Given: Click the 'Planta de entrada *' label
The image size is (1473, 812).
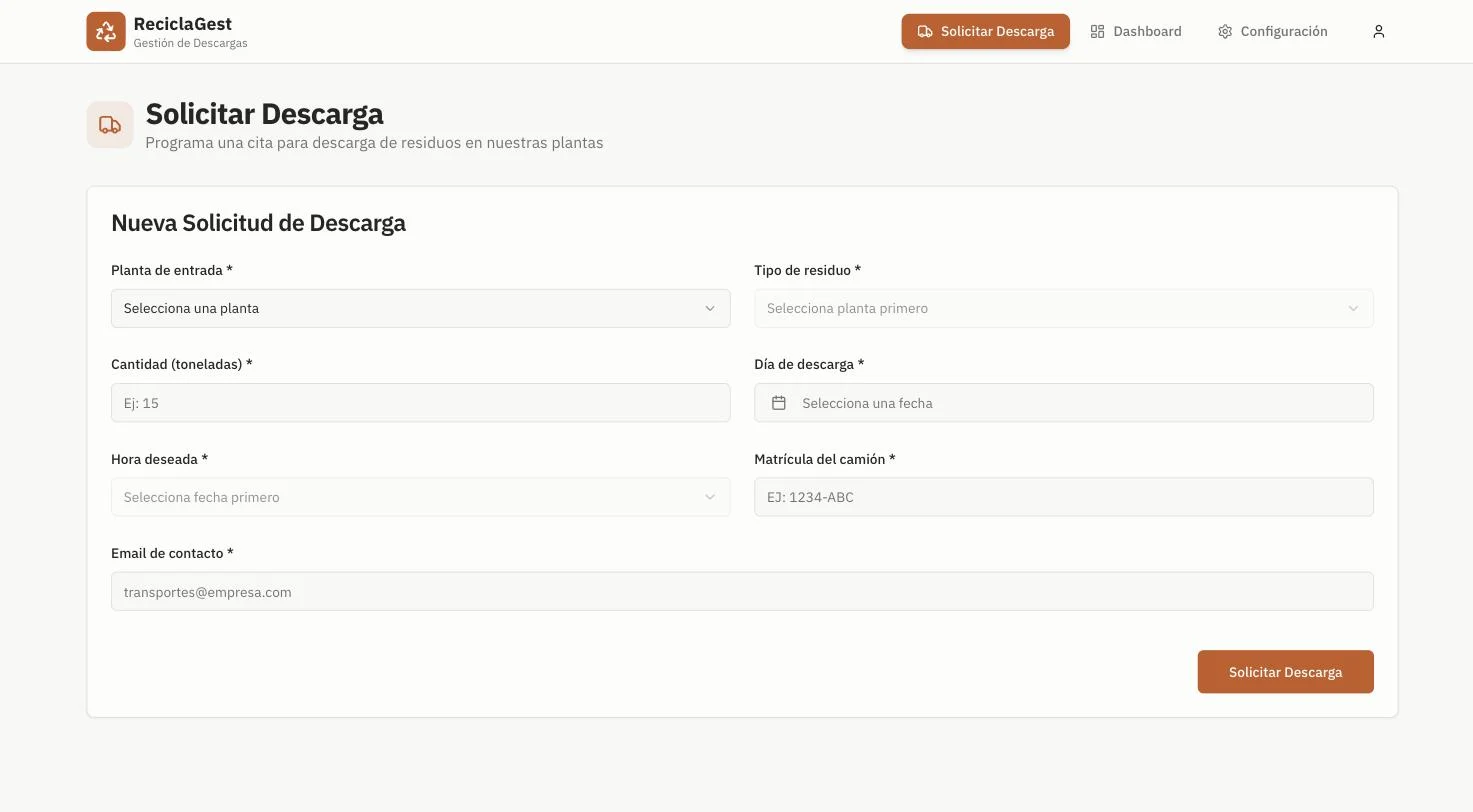Looking at the screenshot, I should pos(172,270).
